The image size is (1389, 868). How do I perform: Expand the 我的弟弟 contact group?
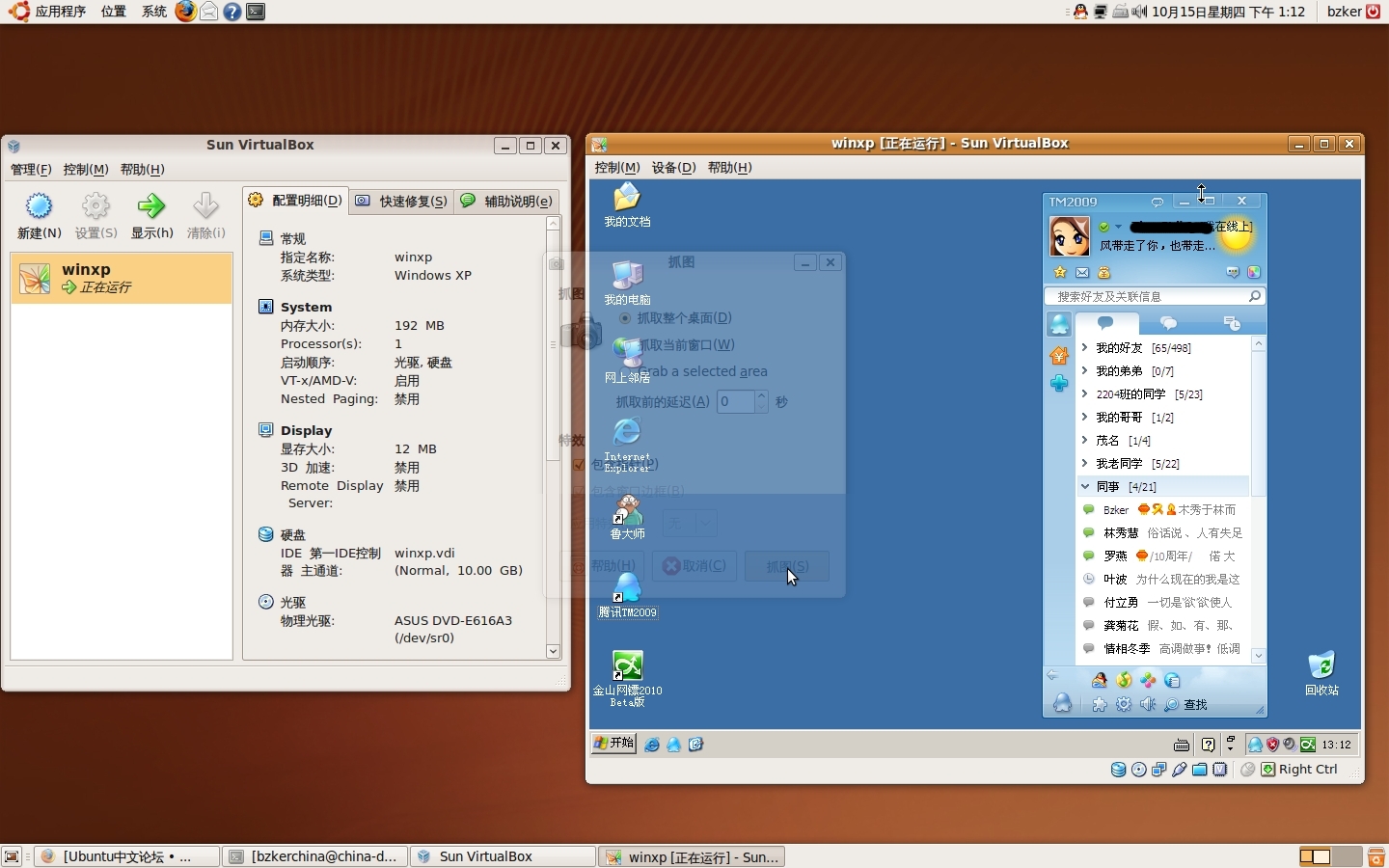click(x=1086, y=371)
